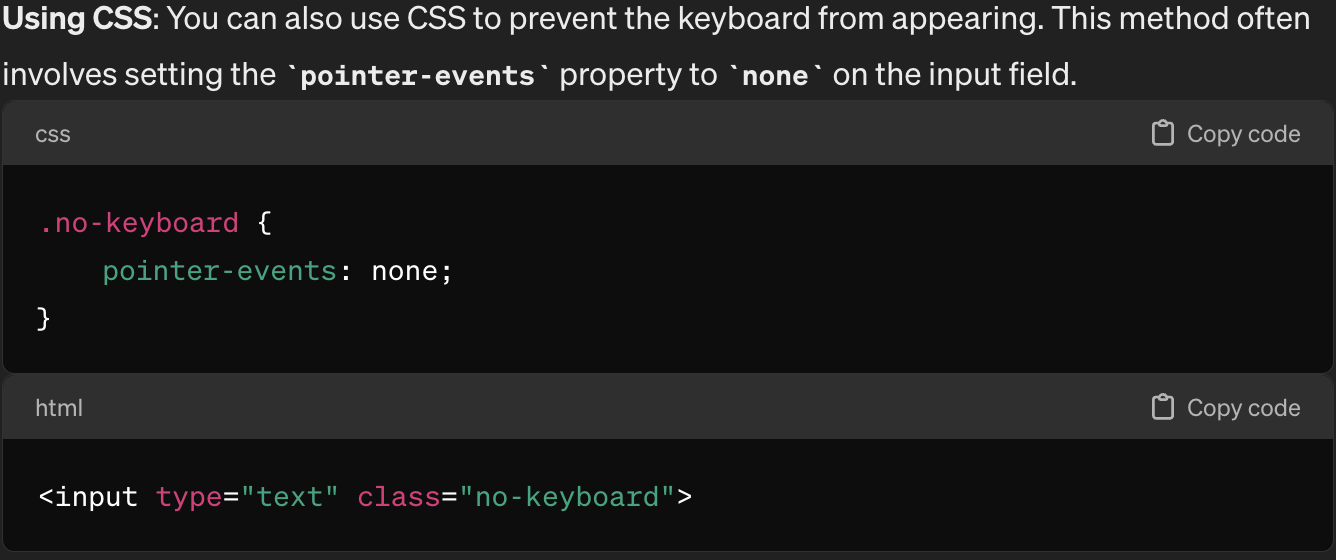The height and width of the screenshot is (560, 1336).
Task: Click the "no-keyboard" string in HTML code
Action: (566, 496)
